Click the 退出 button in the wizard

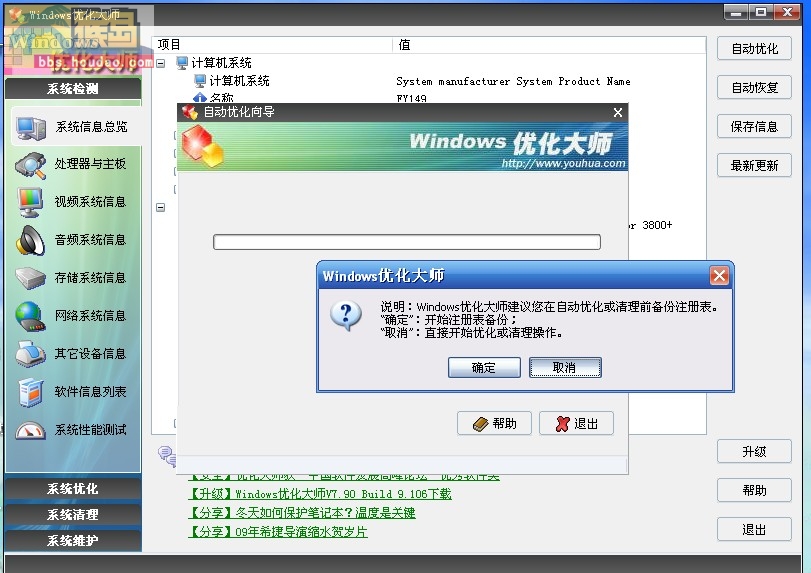[576, 424]
